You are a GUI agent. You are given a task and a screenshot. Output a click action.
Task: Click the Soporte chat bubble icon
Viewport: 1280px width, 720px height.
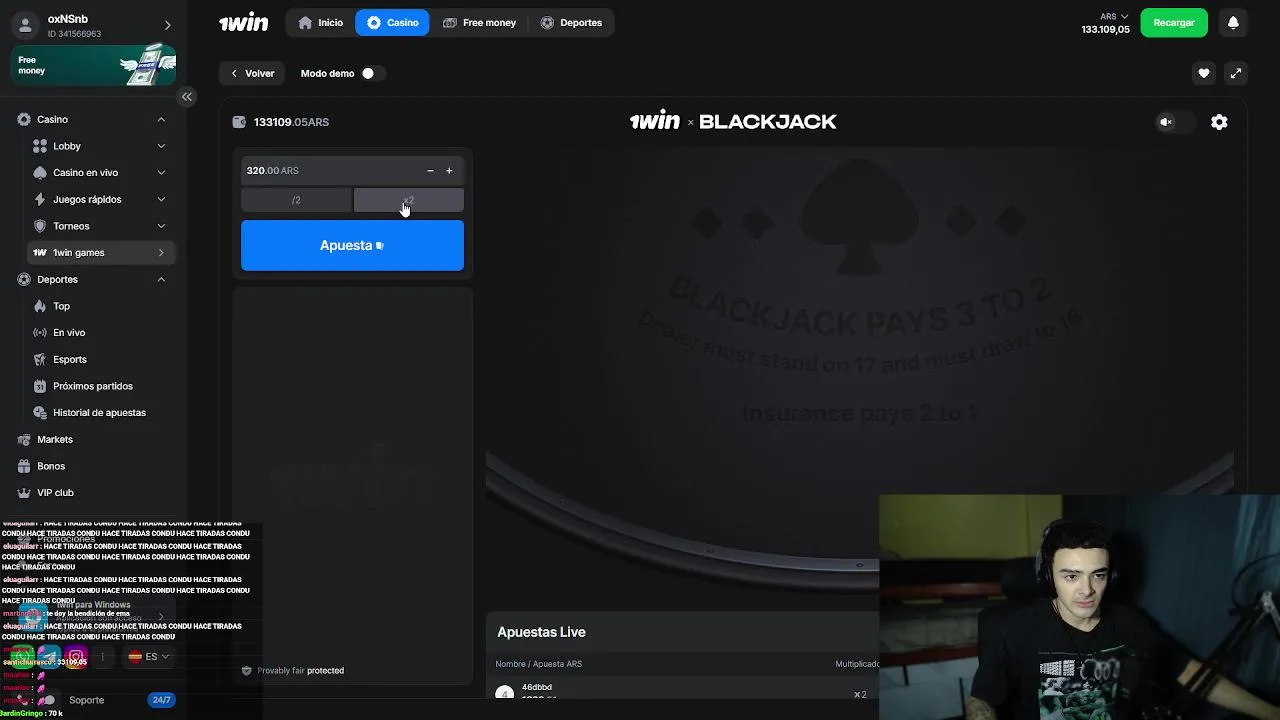47,700
